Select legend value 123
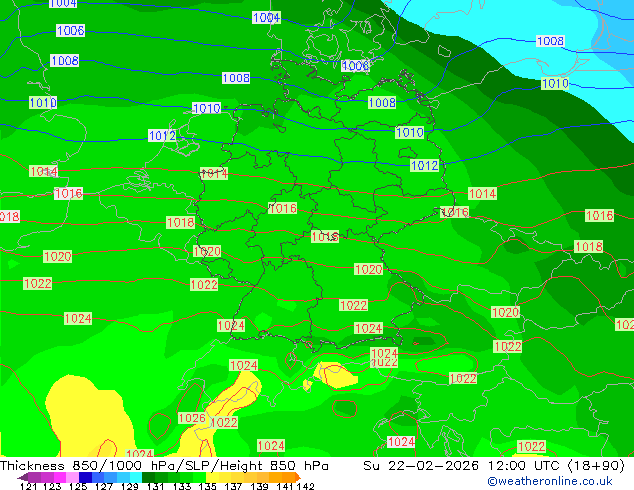634x490 pixels. click(x=52, y=486)
